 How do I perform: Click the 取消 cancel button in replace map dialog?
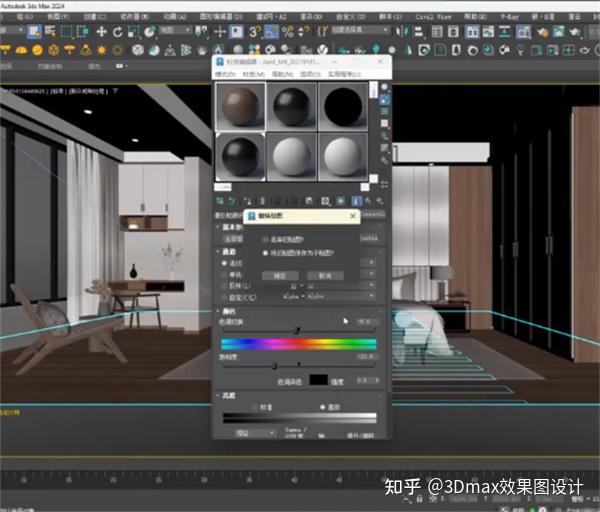[x=325, y=276]
